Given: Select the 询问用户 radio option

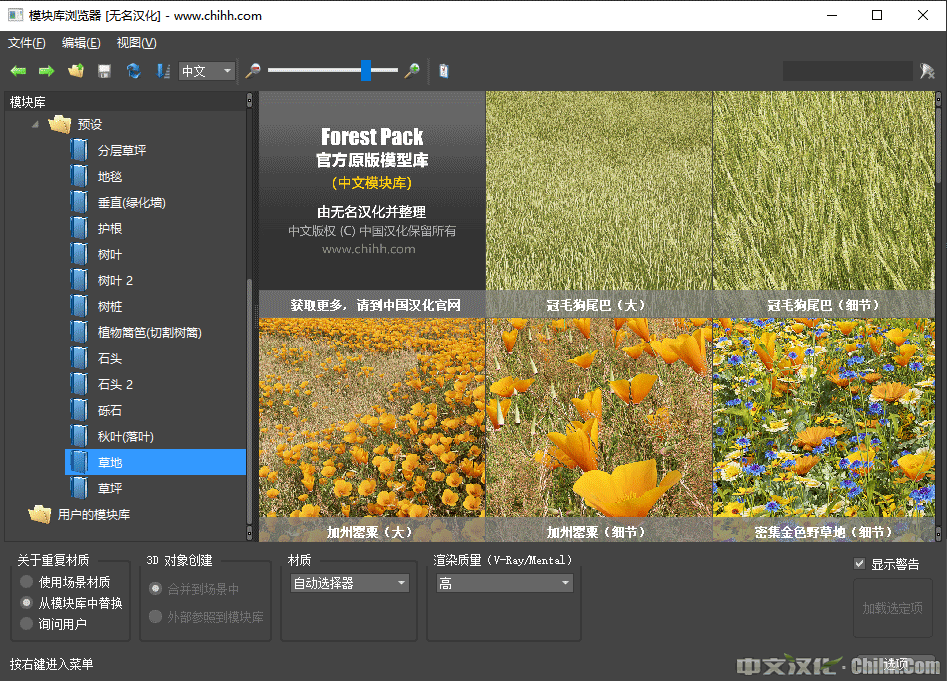Looking at the screenshot, I should (x=26, y=624).
